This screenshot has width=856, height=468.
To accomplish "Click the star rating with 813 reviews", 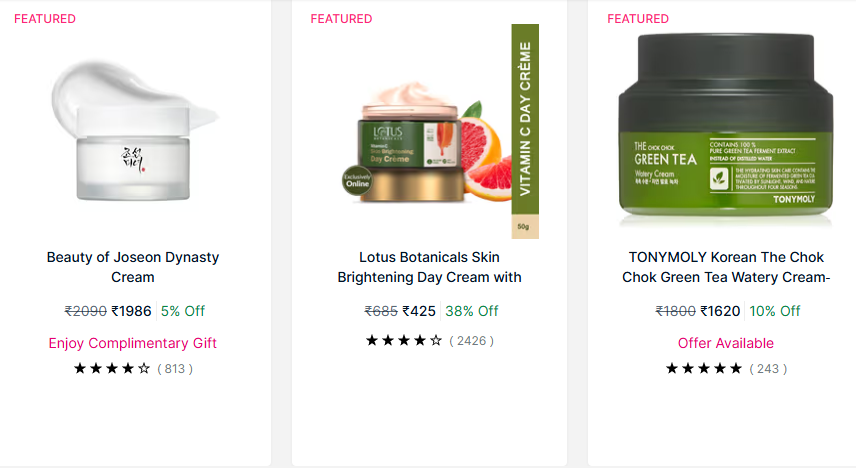I will click(x=112, y=369).
